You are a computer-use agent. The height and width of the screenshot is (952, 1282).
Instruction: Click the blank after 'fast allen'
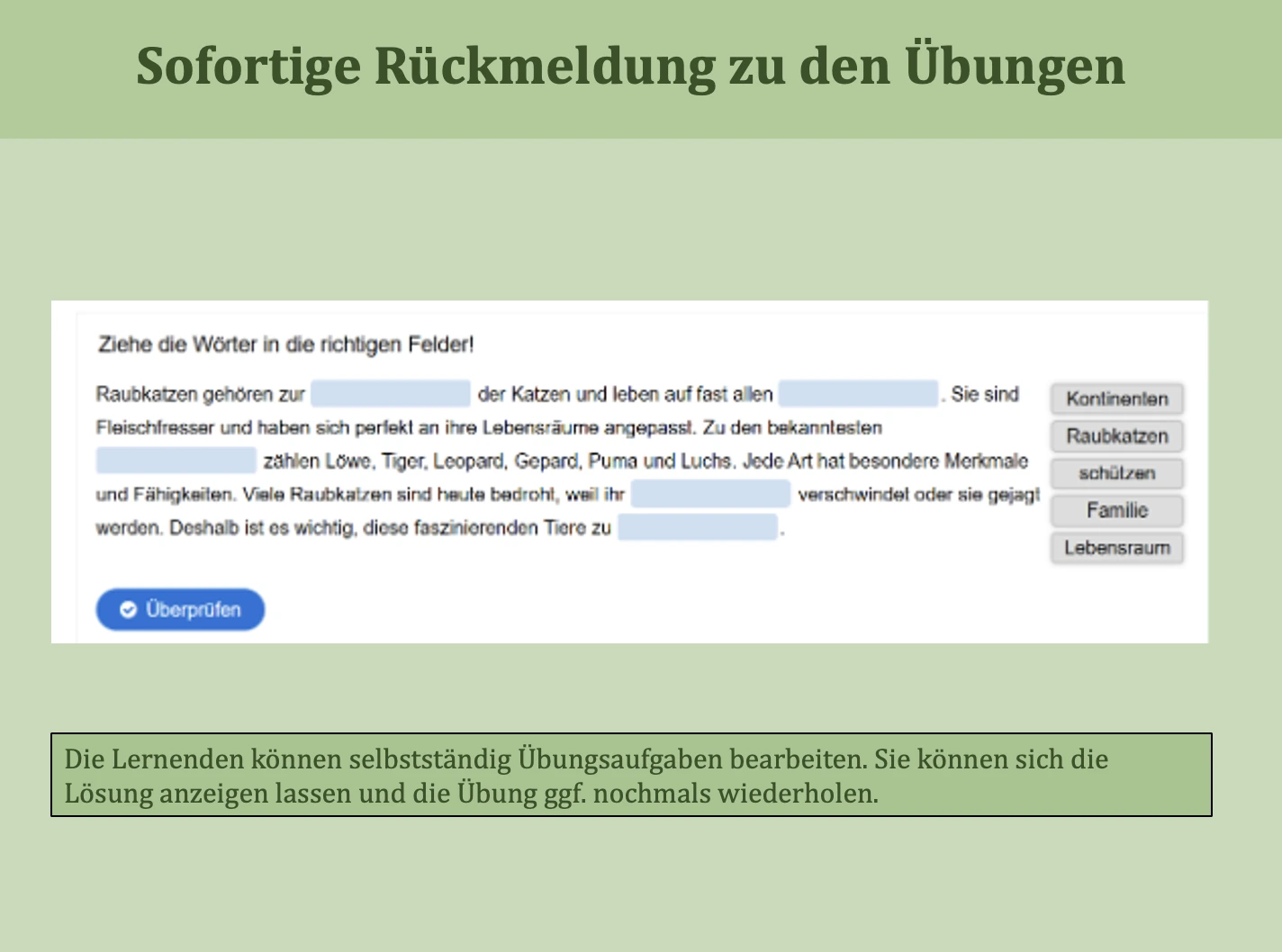858,394
